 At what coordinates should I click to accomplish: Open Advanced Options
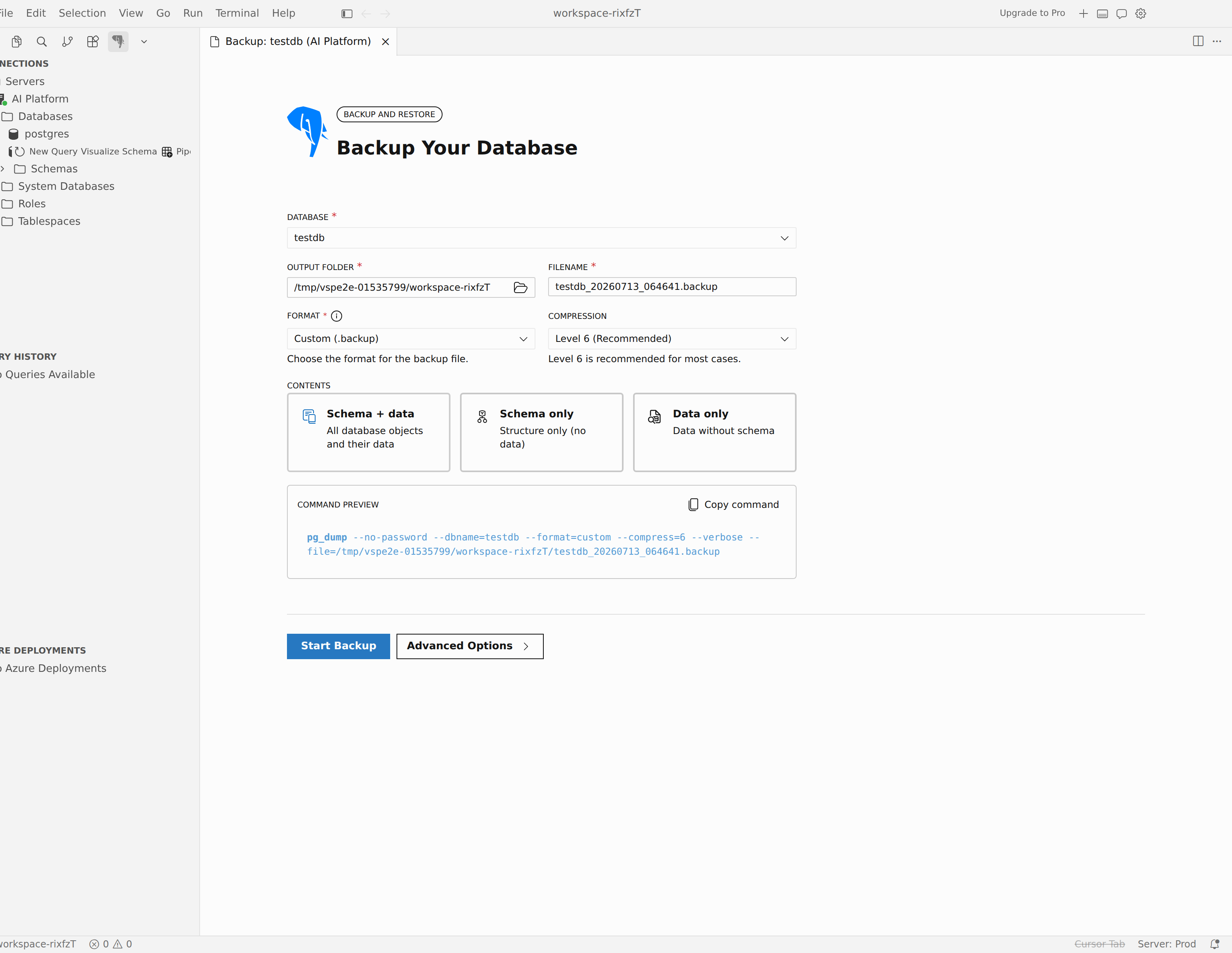470,646
